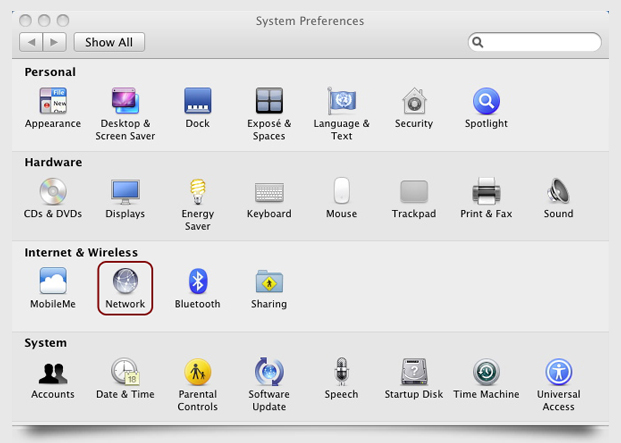Open Desktop & Screen Saver pane
Screen dimensions: 621x443
pos(125,114)
